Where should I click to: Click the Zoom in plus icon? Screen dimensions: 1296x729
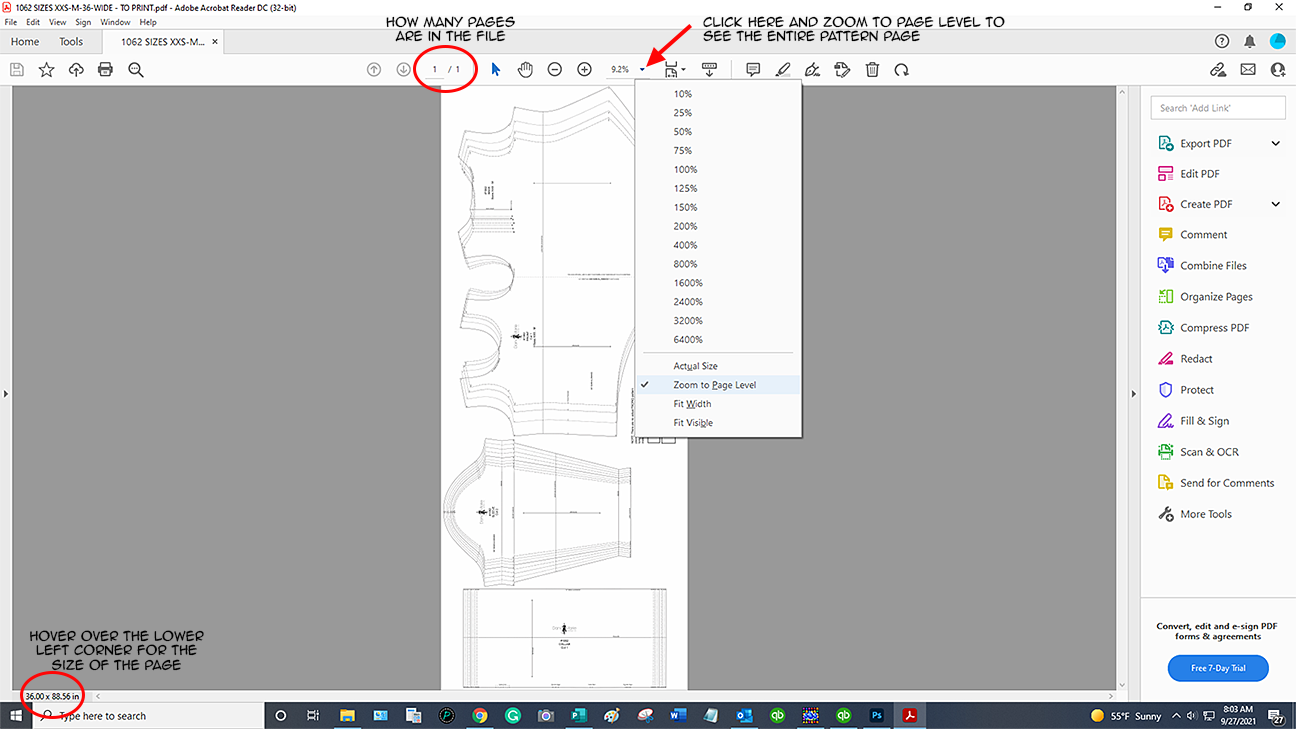584,70
